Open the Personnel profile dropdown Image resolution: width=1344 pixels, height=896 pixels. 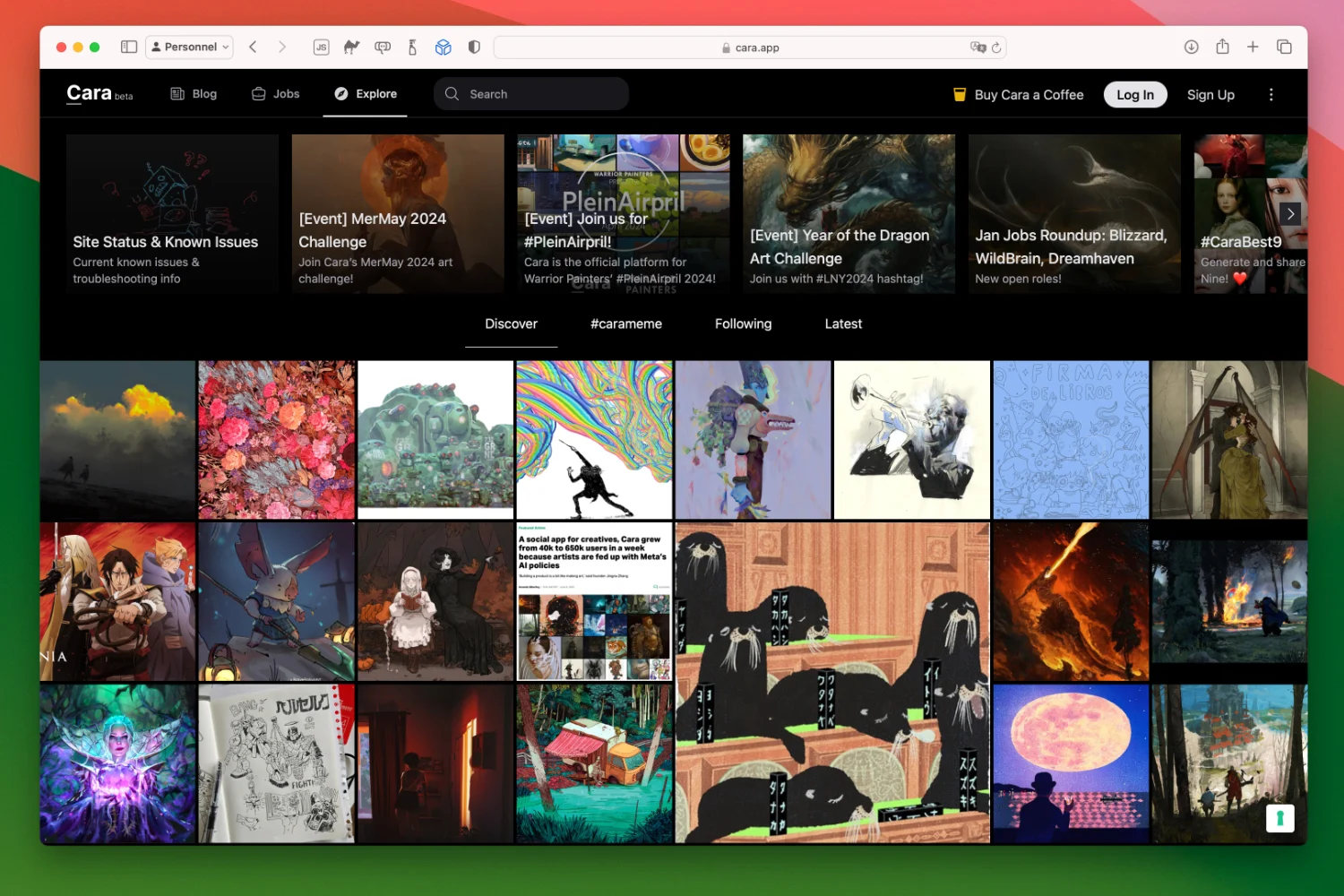190,47
